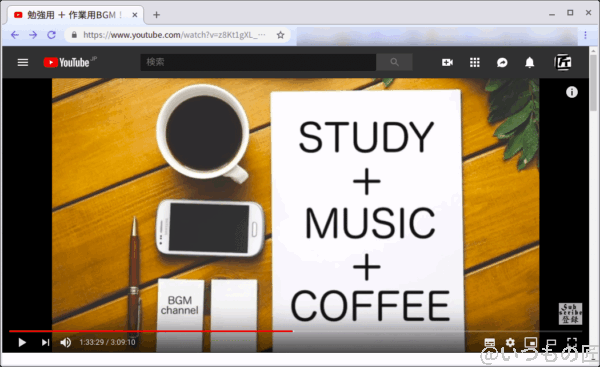
Task: Open the create video camera icon
Action: tap(447, 62)
